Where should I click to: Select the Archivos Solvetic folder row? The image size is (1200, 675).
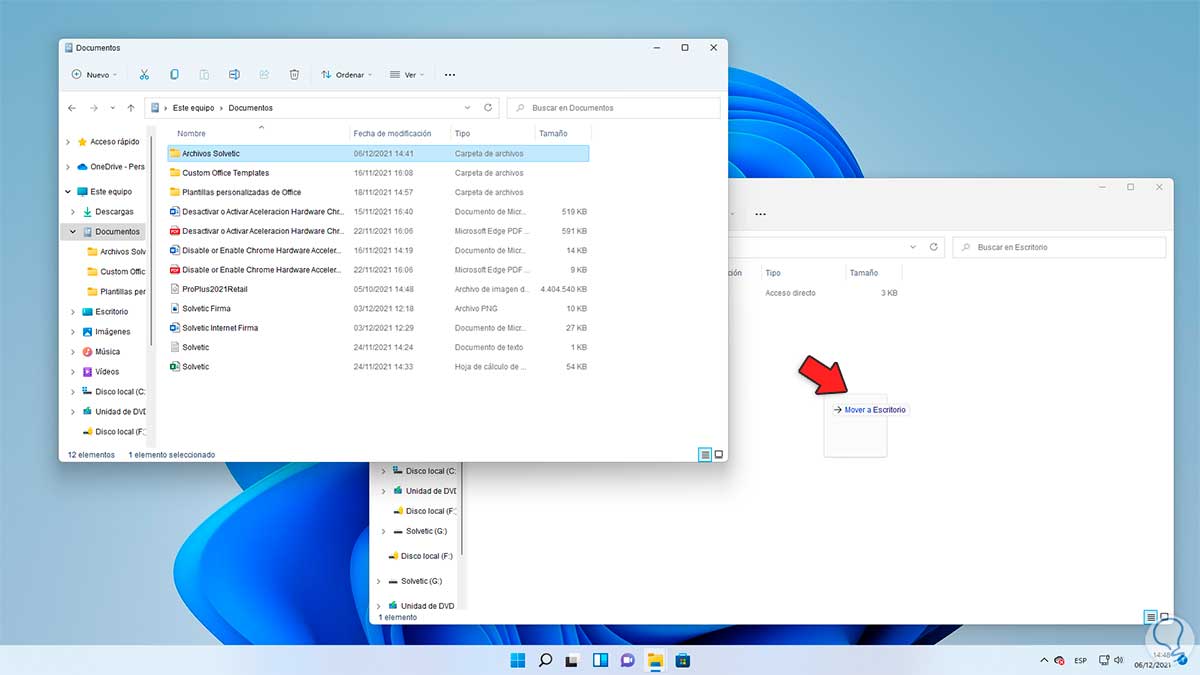pos(378,154)
